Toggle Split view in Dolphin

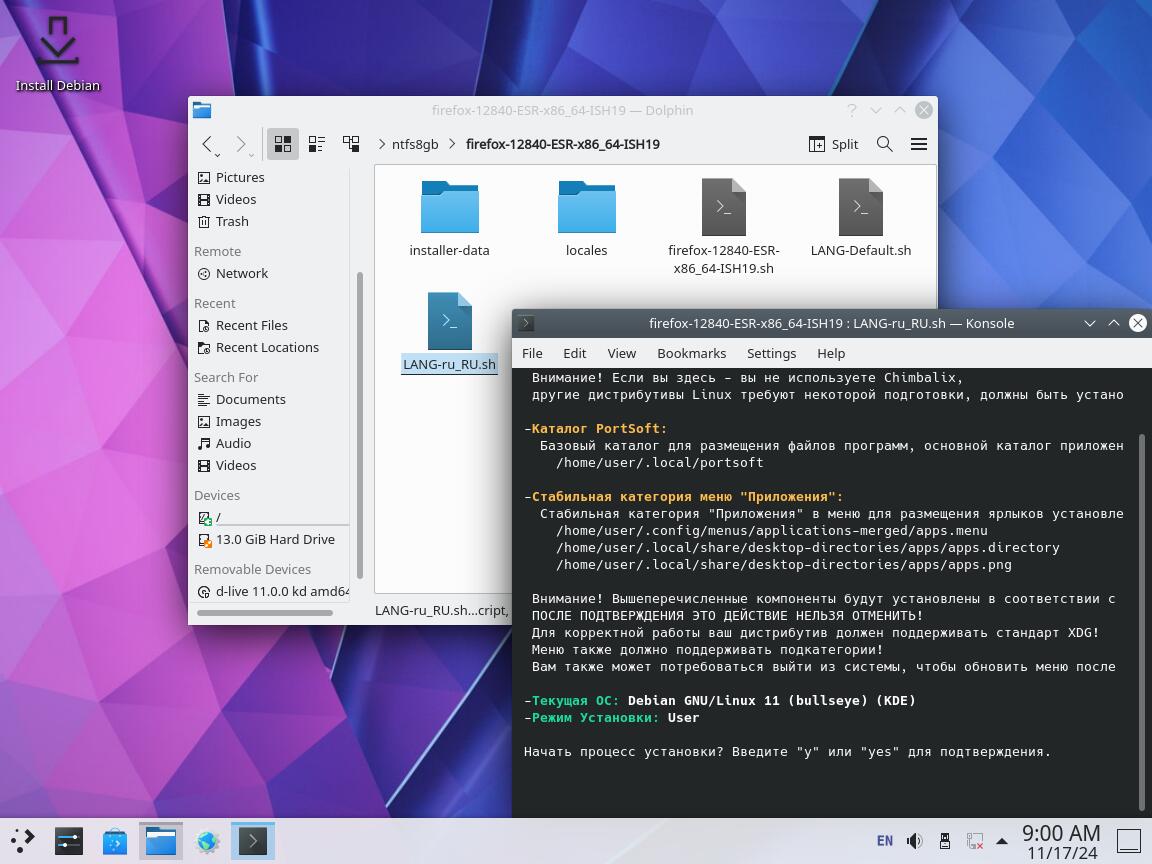[833, 144]
